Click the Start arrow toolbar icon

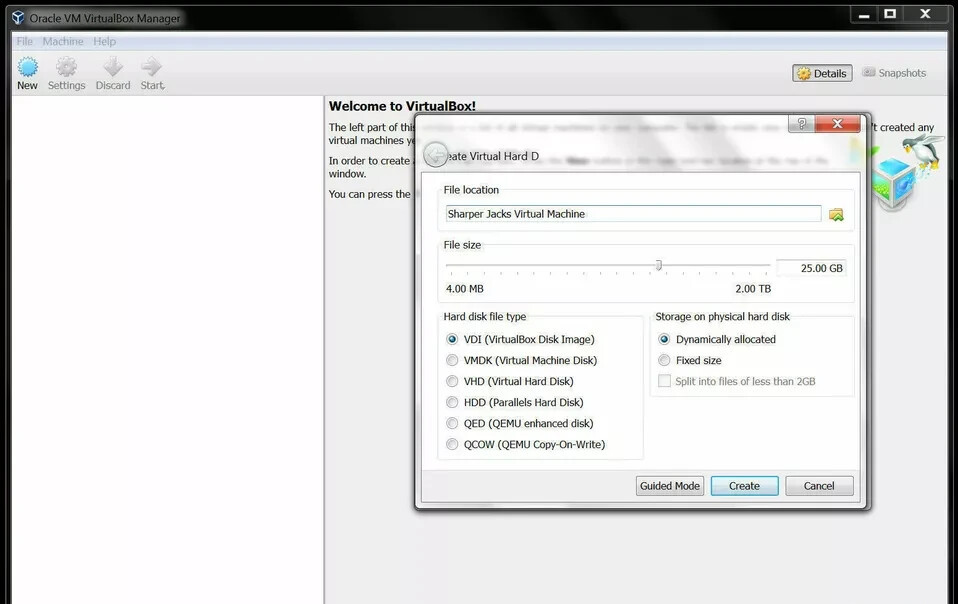152,67
